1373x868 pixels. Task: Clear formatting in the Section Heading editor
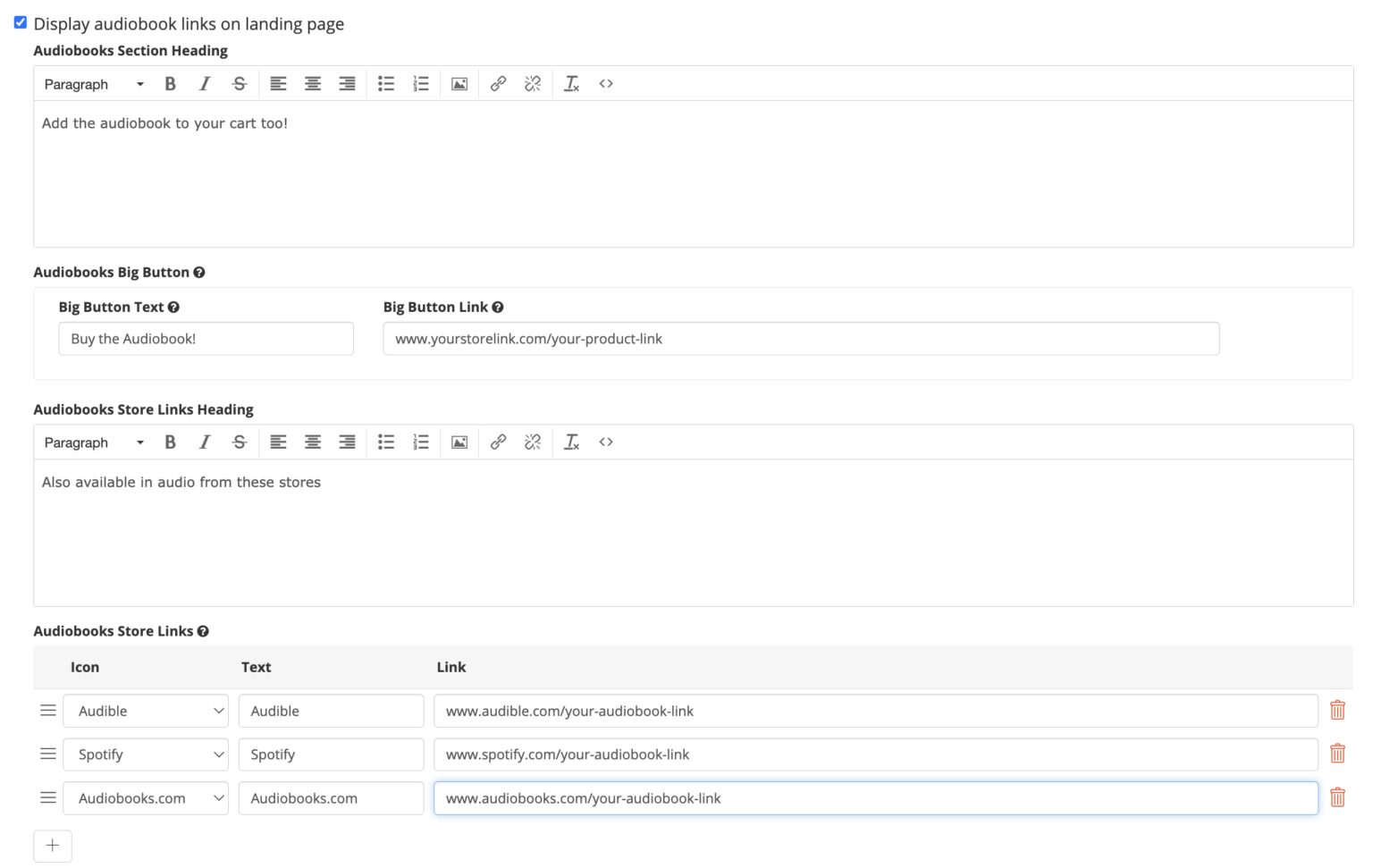[571, 84]
